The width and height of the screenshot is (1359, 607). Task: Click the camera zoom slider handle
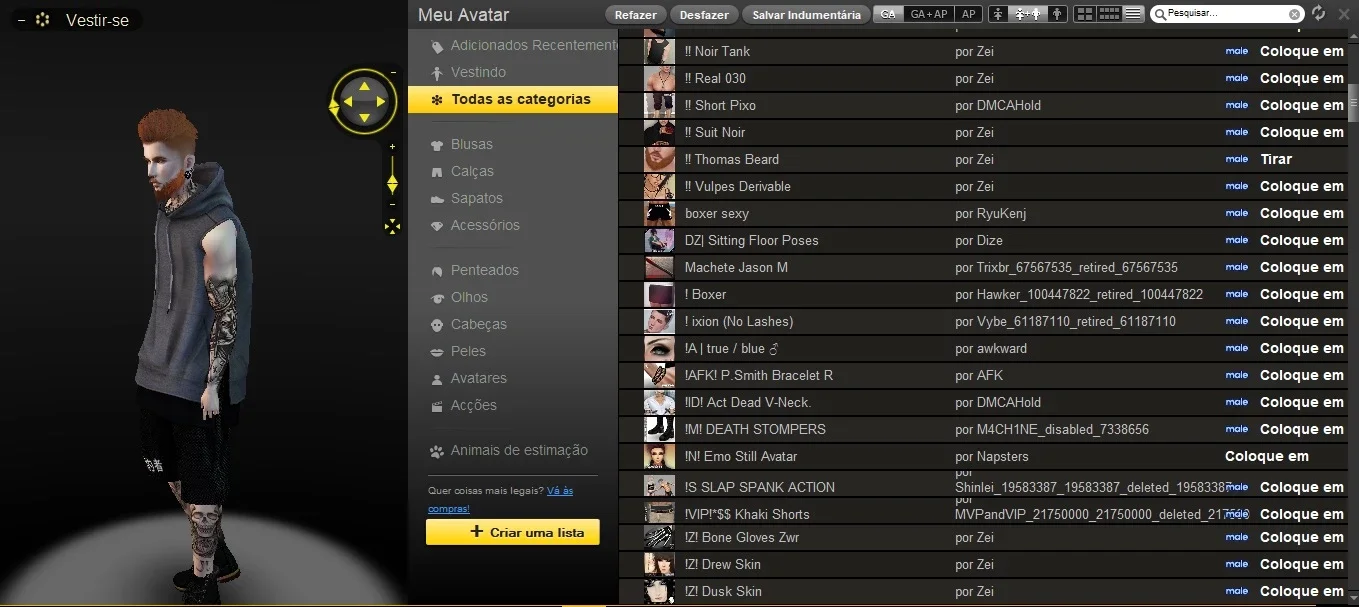pos(392,183)
